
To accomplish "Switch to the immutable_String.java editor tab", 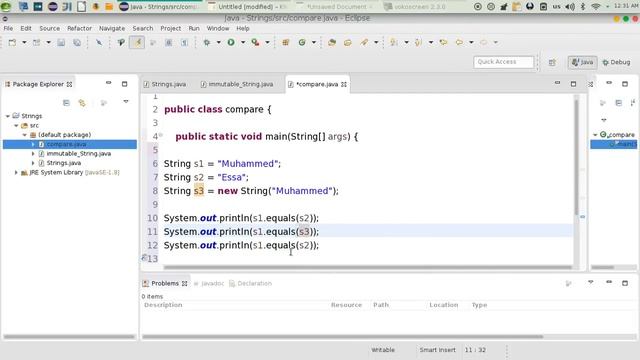I will coord(237,84).
